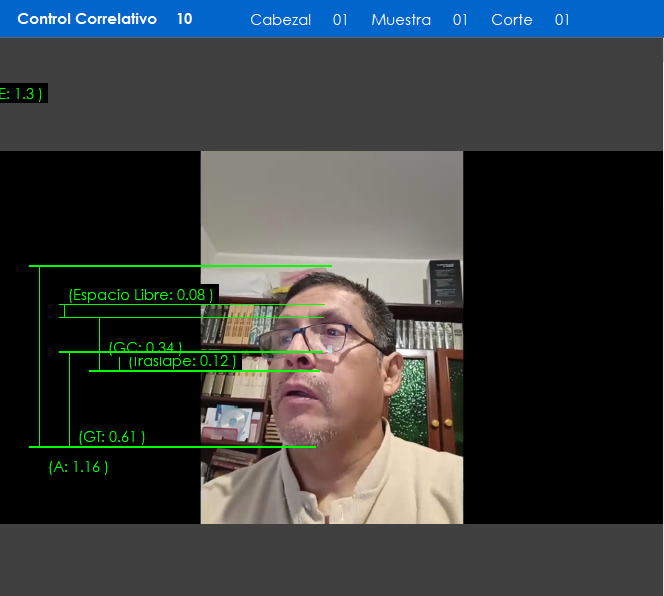Select the 01 value next to Cabezal
This screenshot has height=596, width=664.
pyautogui.click(x=340, y=20)
